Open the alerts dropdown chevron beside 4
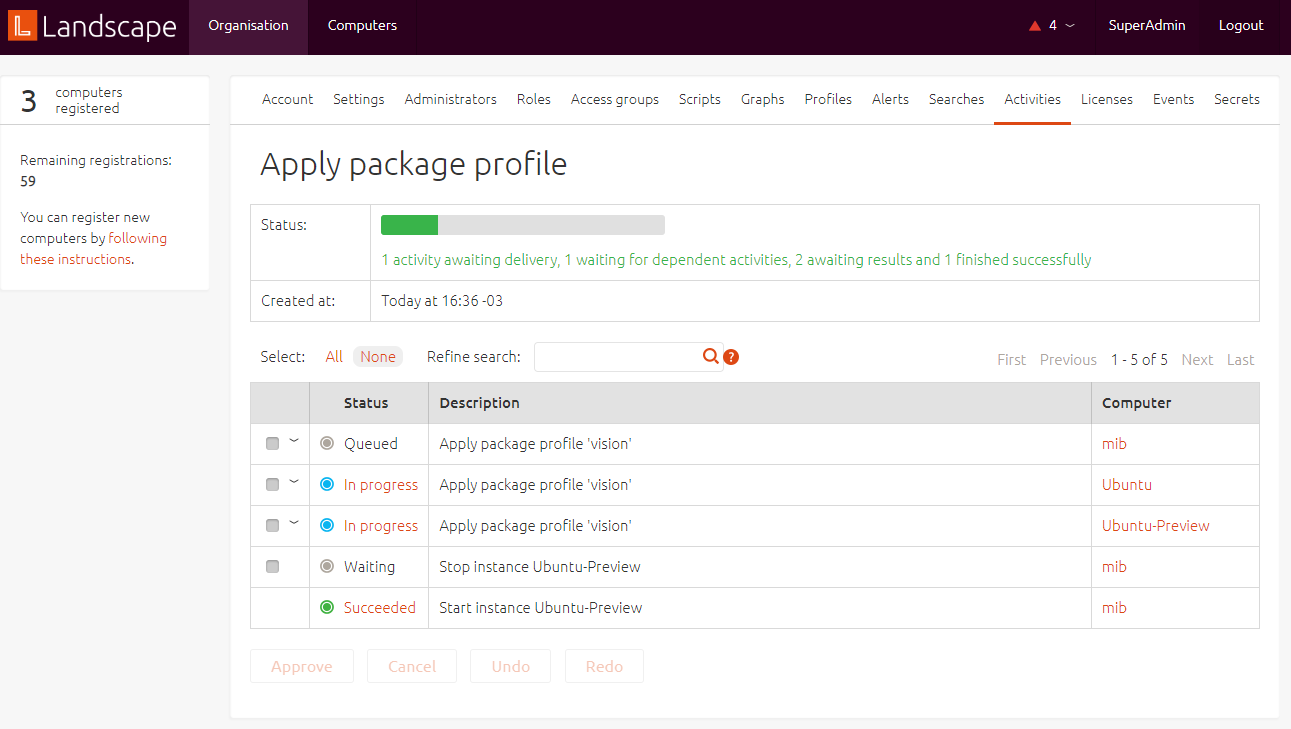 click(1070, 26)
